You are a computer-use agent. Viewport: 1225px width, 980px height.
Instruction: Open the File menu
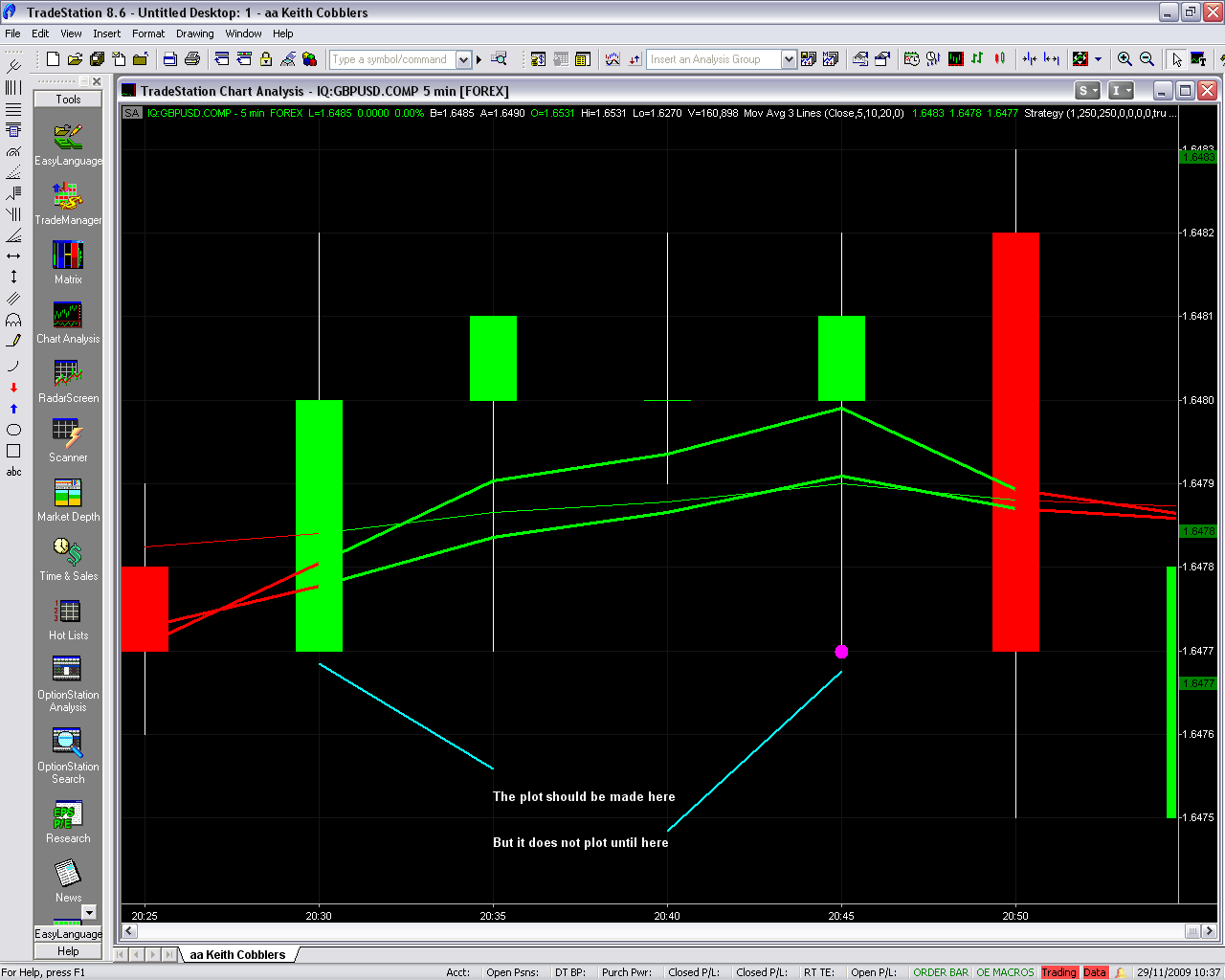point(12,33)
